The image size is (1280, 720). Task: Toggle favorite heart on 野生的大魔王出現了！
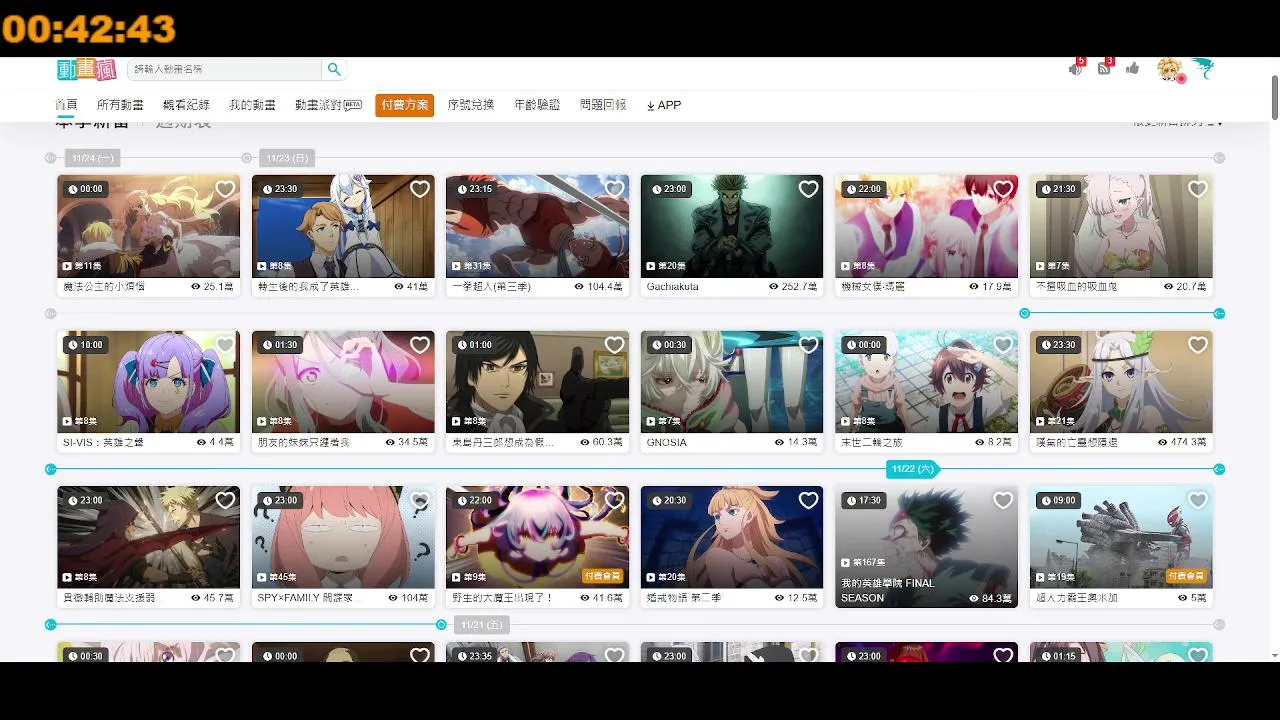point(614,500)
